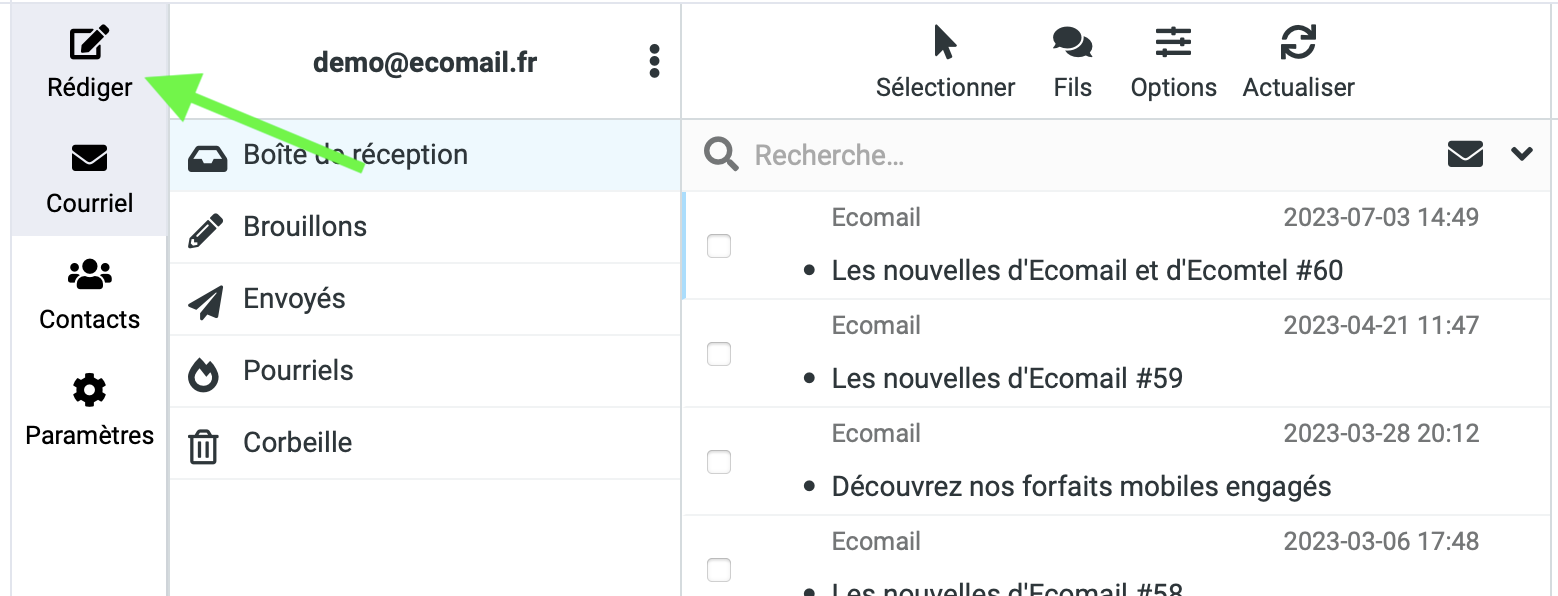Open the Rédiger compose icon
Viewport: 1558px width, 596px height.
tap(89, 41)
